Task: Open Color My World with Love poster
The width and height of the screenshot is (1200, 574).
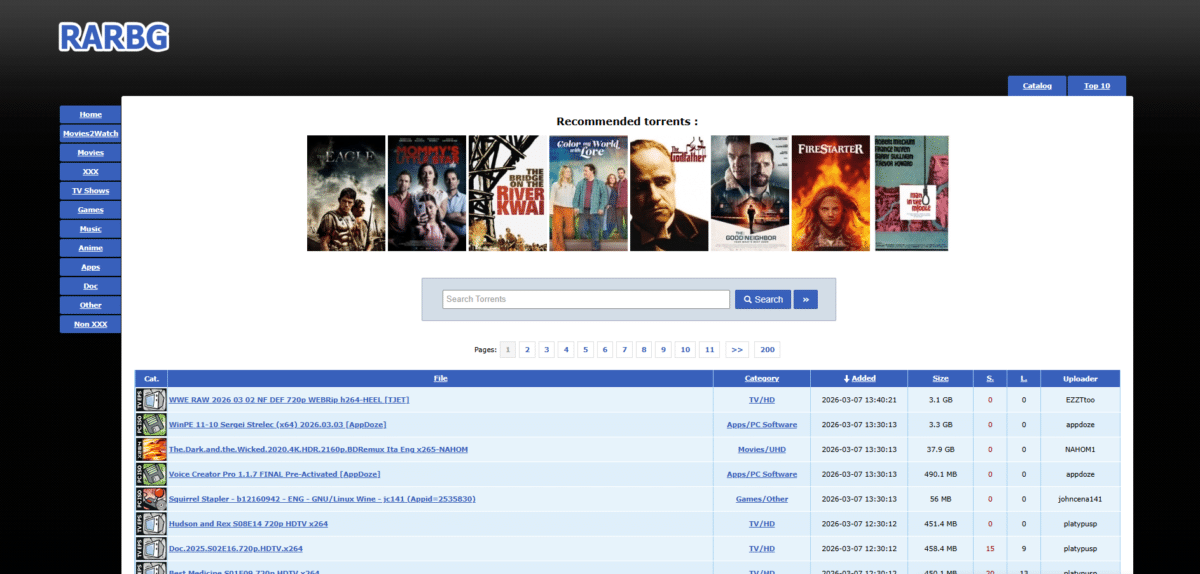Action: pyautogui.click(x=589, y=193)
